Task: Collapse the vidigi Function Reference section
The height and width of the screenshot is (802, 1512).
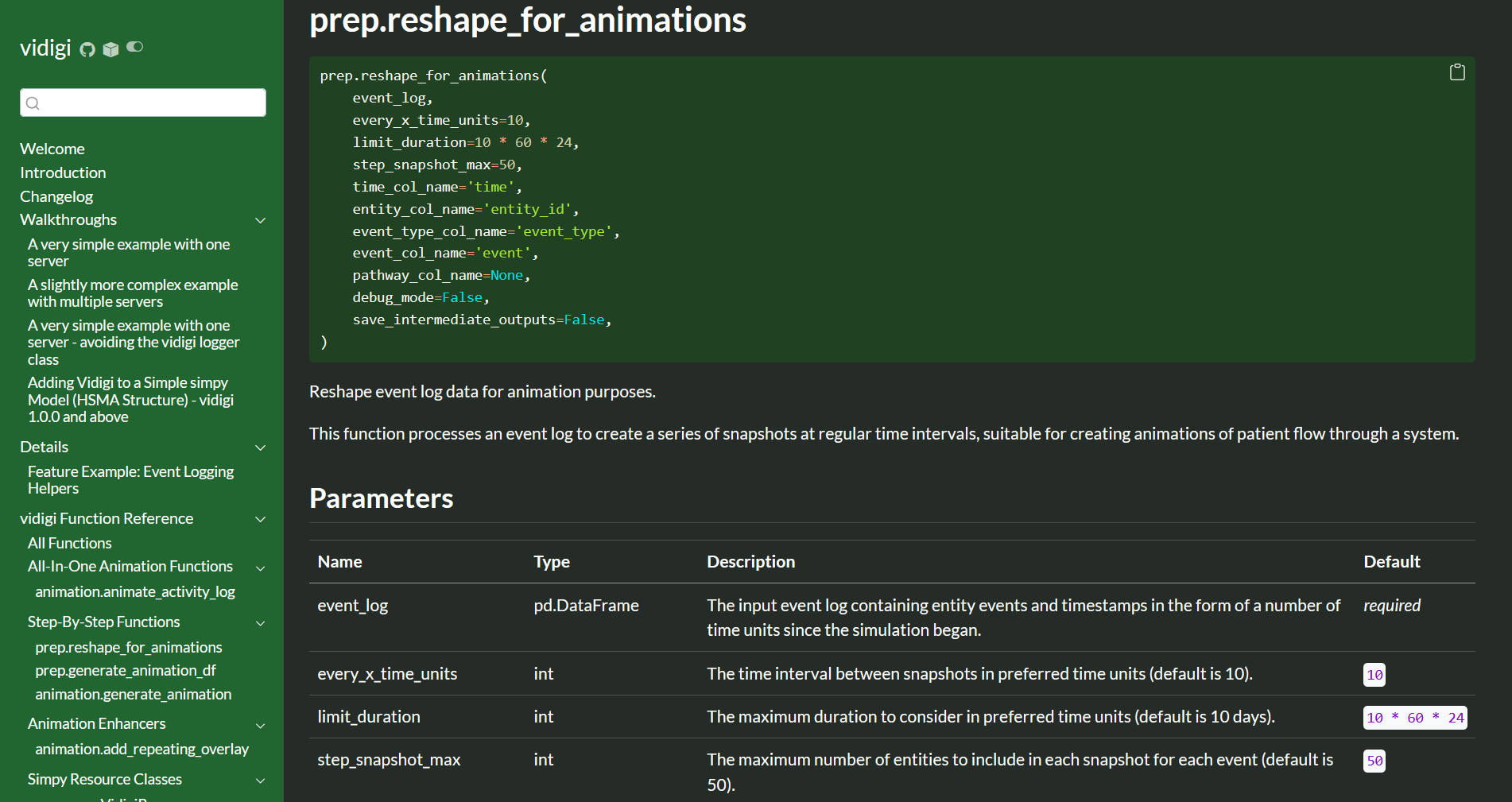Action: click(261, 519)
